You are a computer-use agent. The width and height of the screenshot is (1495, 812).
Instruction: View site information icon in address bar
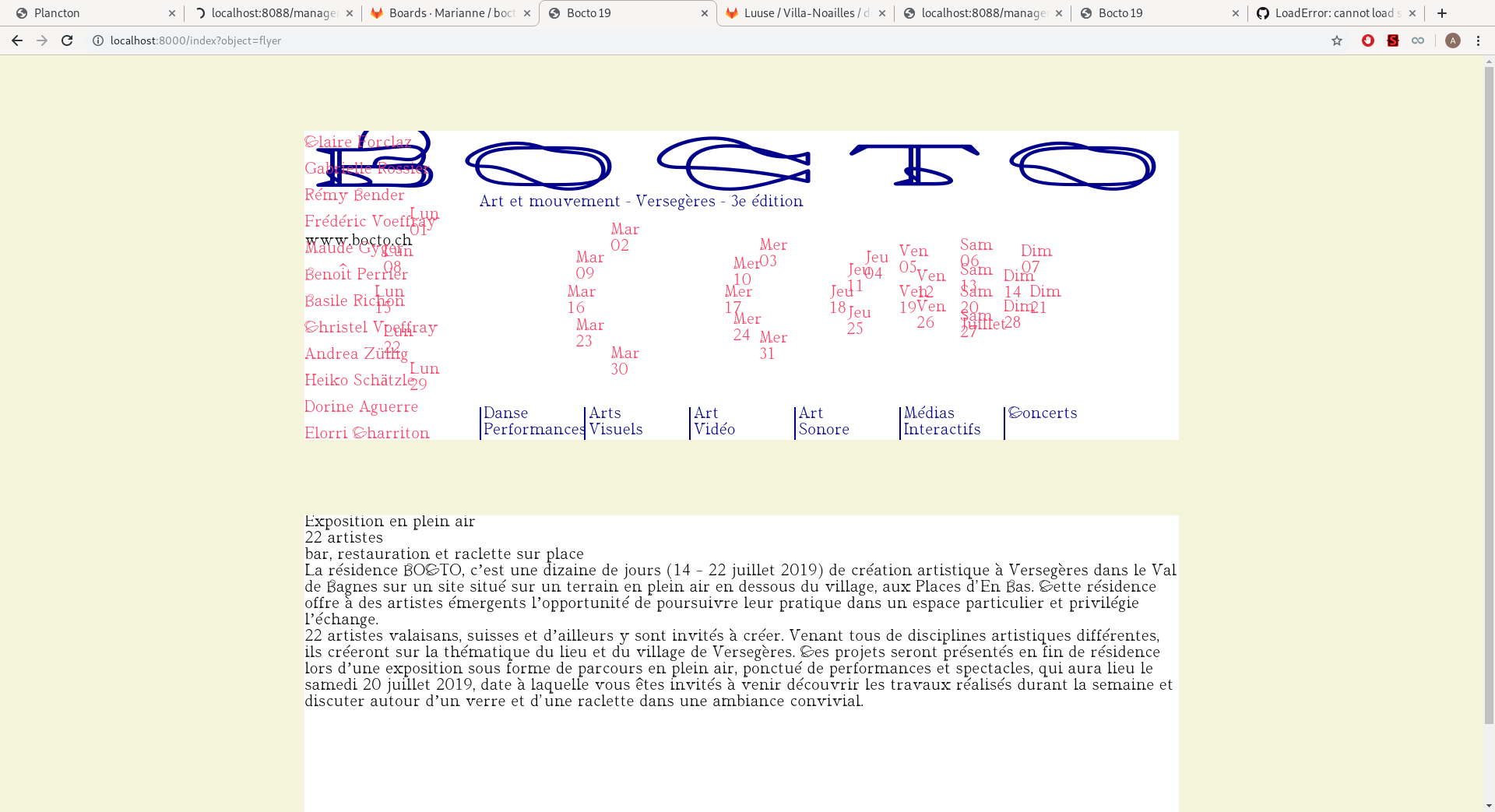tap(98, 40)
